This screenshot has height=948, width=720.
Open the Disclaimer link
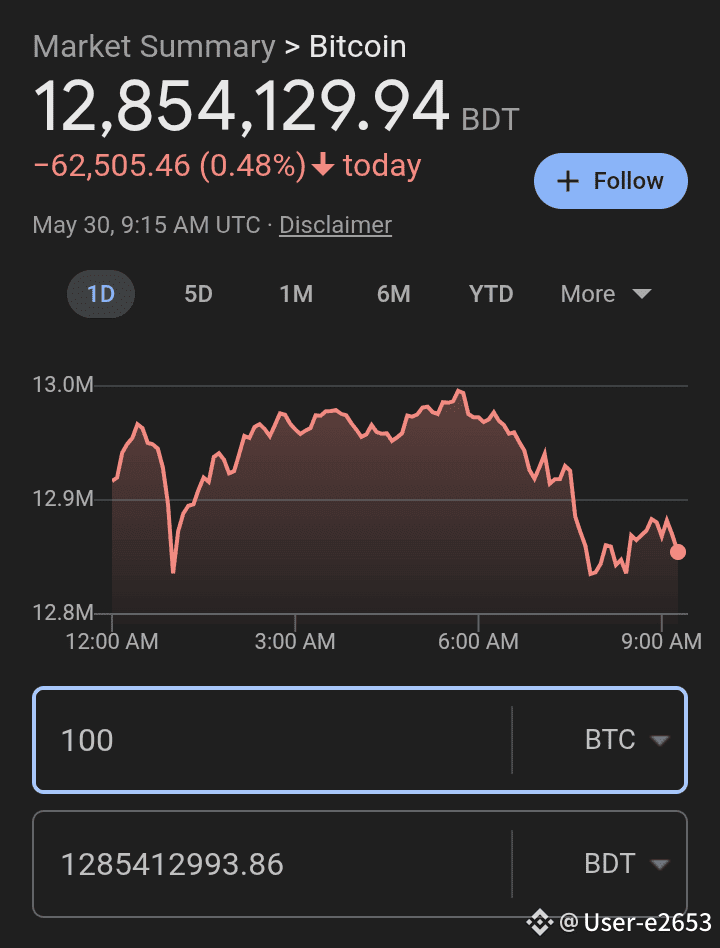[x=336, y=225]
